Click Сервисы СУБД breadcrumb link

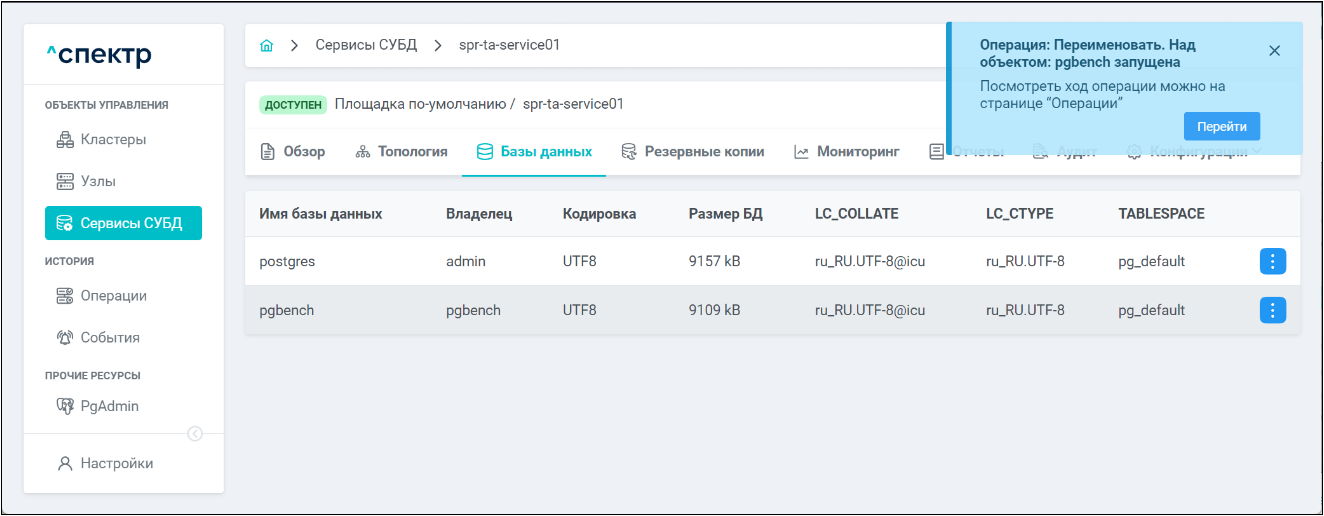tap(366, 46)
